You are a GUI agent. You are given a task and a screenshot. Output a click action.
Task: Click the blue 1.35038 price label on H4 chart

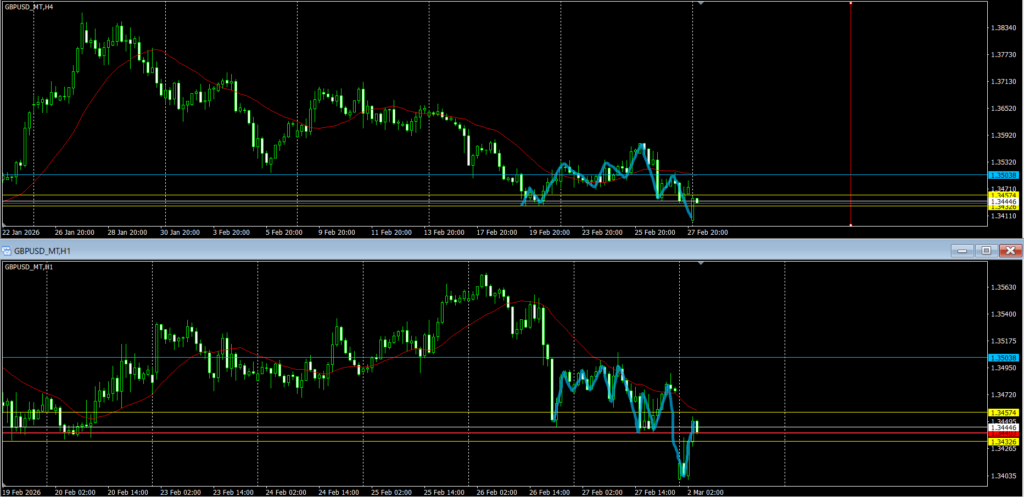point(1001,175)
